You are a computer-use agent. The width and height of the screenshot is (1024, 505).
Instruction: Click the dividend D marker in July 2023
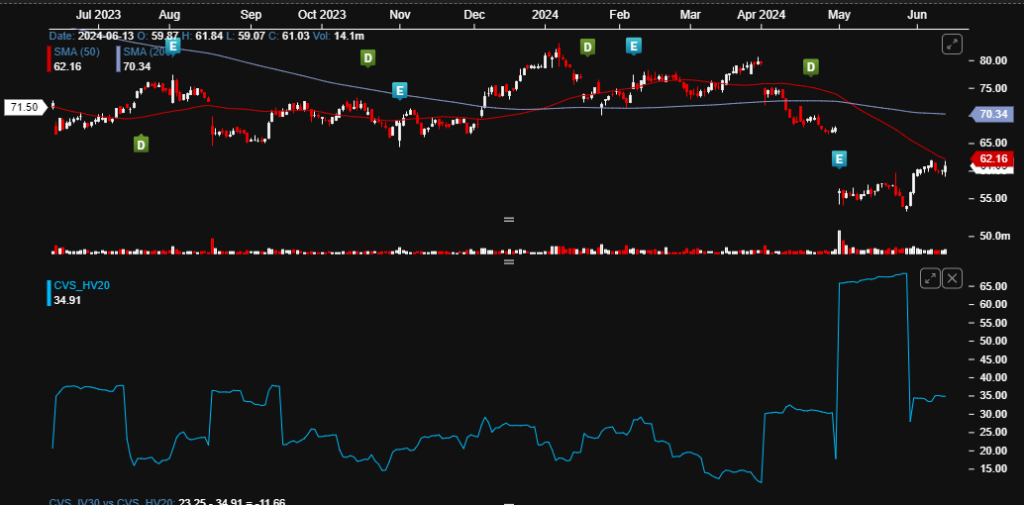click(141, 144)
